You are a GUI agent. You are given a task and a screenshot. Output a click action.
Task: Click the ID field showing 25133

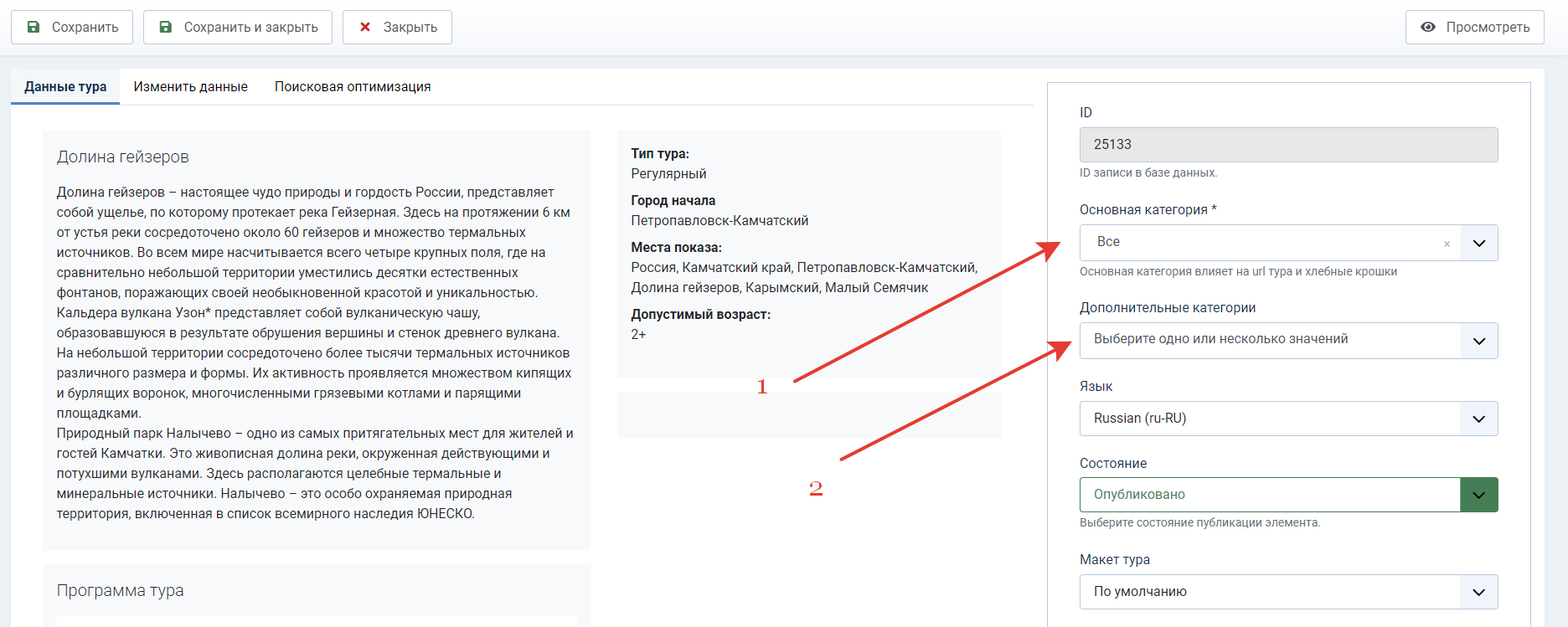pyautogui.click(x=1288, y=145)
